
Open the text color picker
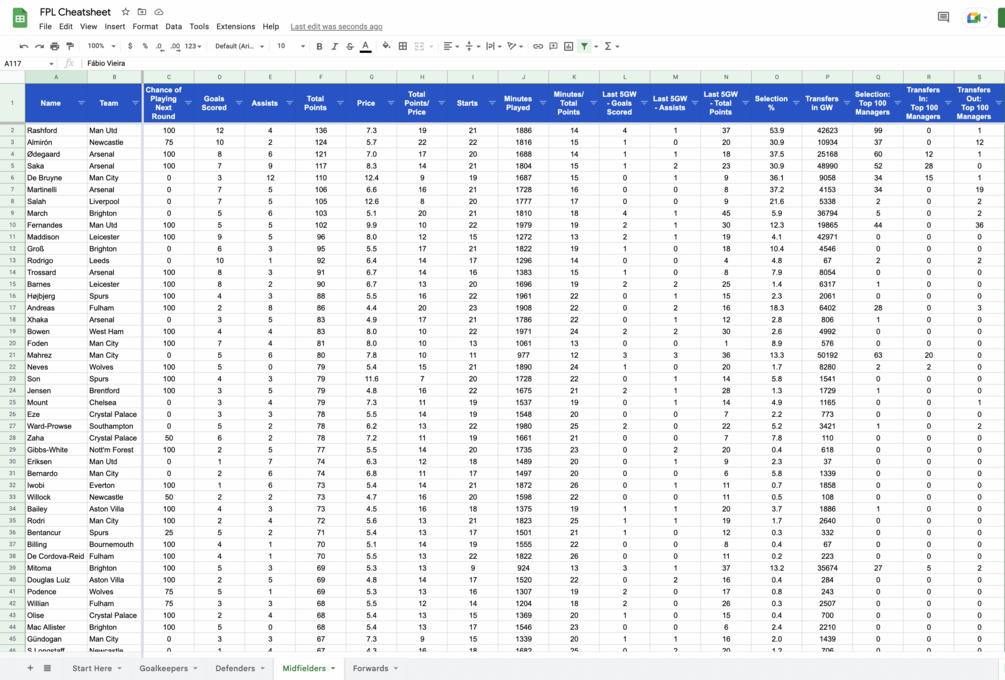point(365,46)
